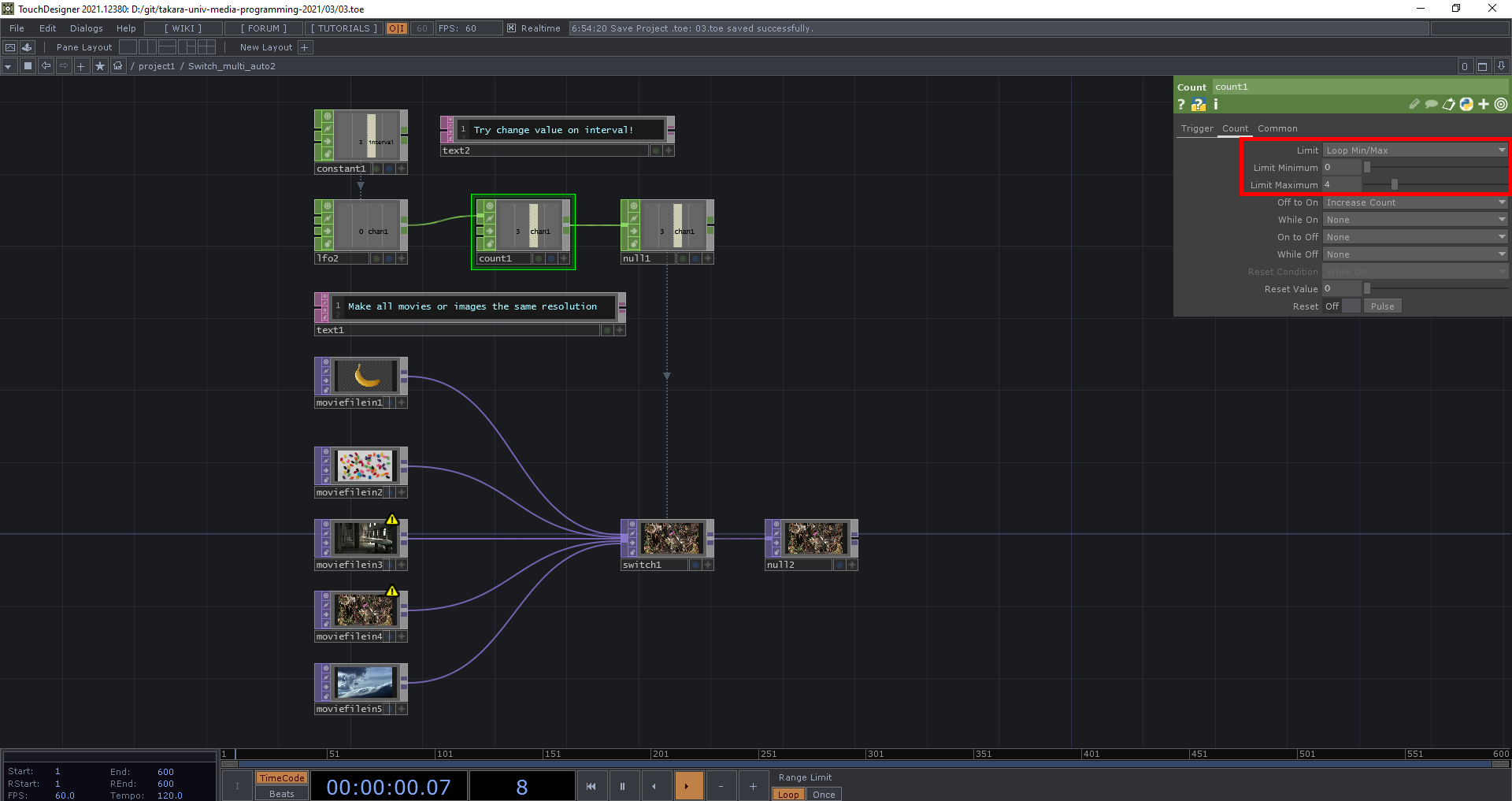The width and height of the screenshot is (1512, 801).
Task: Open Python help for the Count operator
Action: point(1198,105)
